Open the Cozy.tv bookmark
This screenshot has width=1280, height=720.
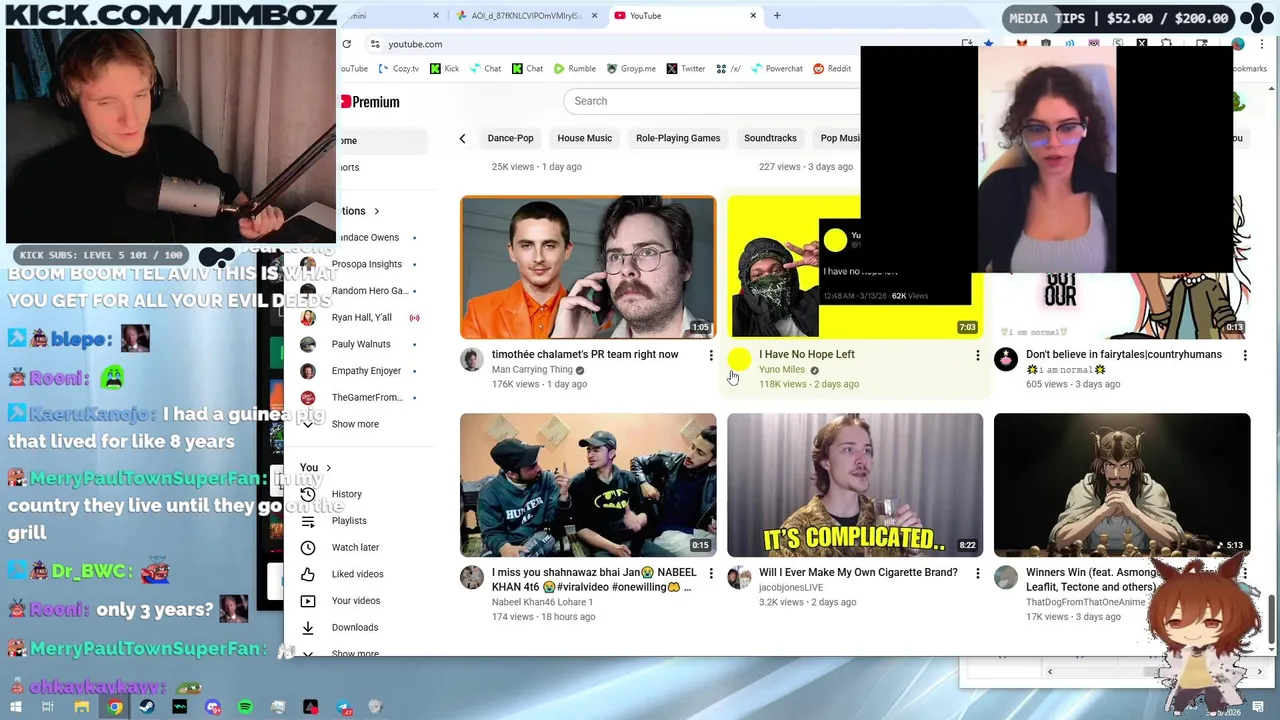tap(398, 69)
